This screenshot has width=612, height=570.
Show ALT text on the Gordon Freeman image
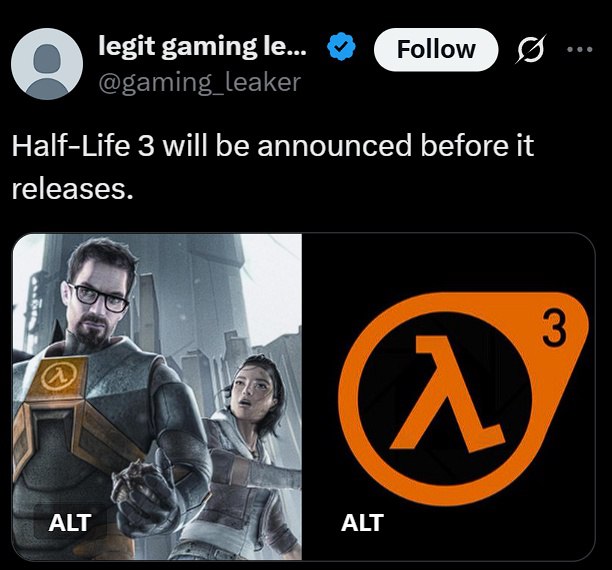coord(70,522)
